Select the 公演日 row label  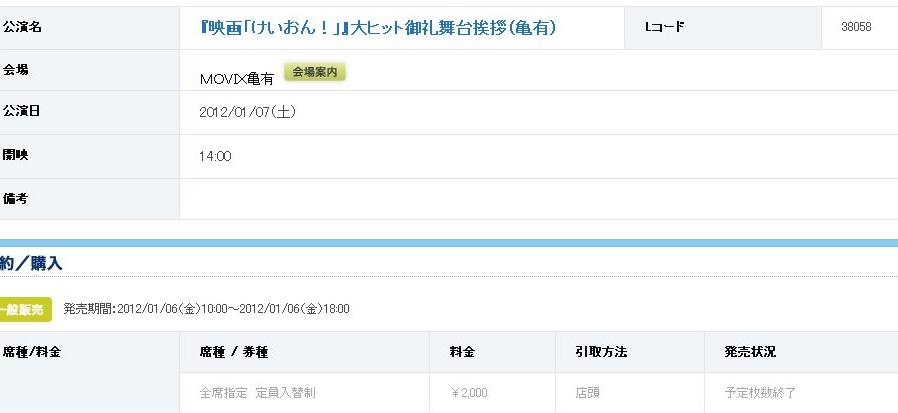click(x=21, y=111)
